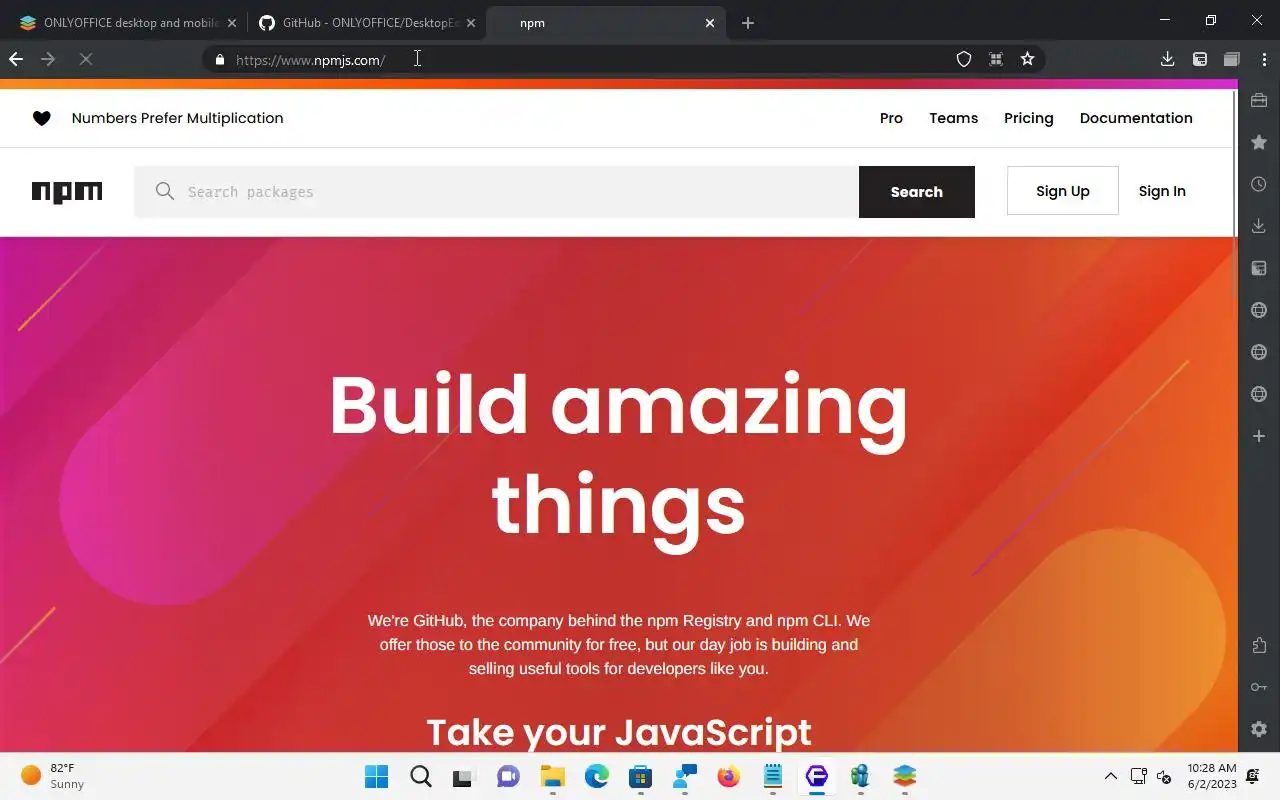Go back to the previous page

(x=16, y=60)
